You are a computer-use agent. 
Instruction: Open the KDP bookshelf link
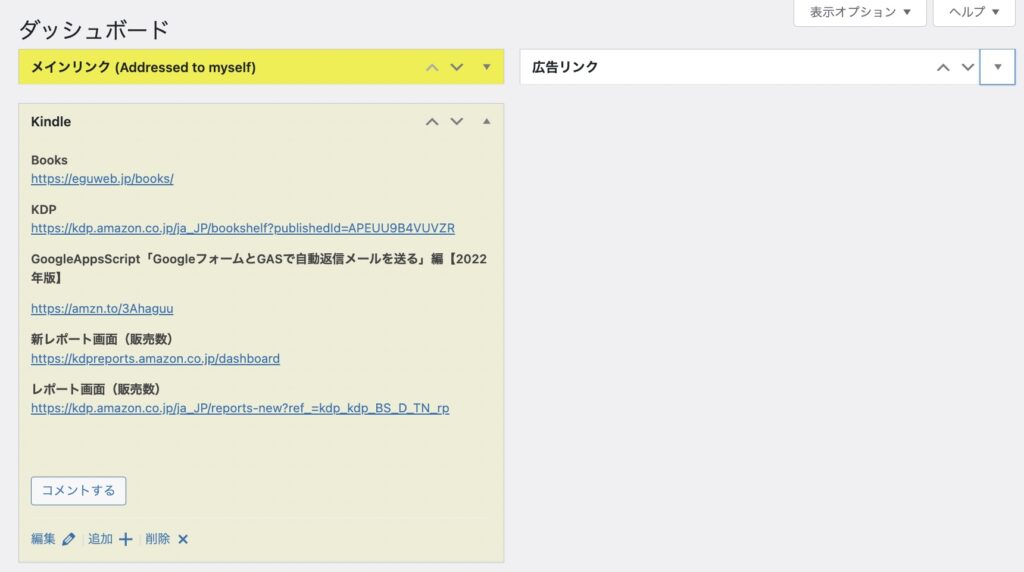tap(242, 228)
